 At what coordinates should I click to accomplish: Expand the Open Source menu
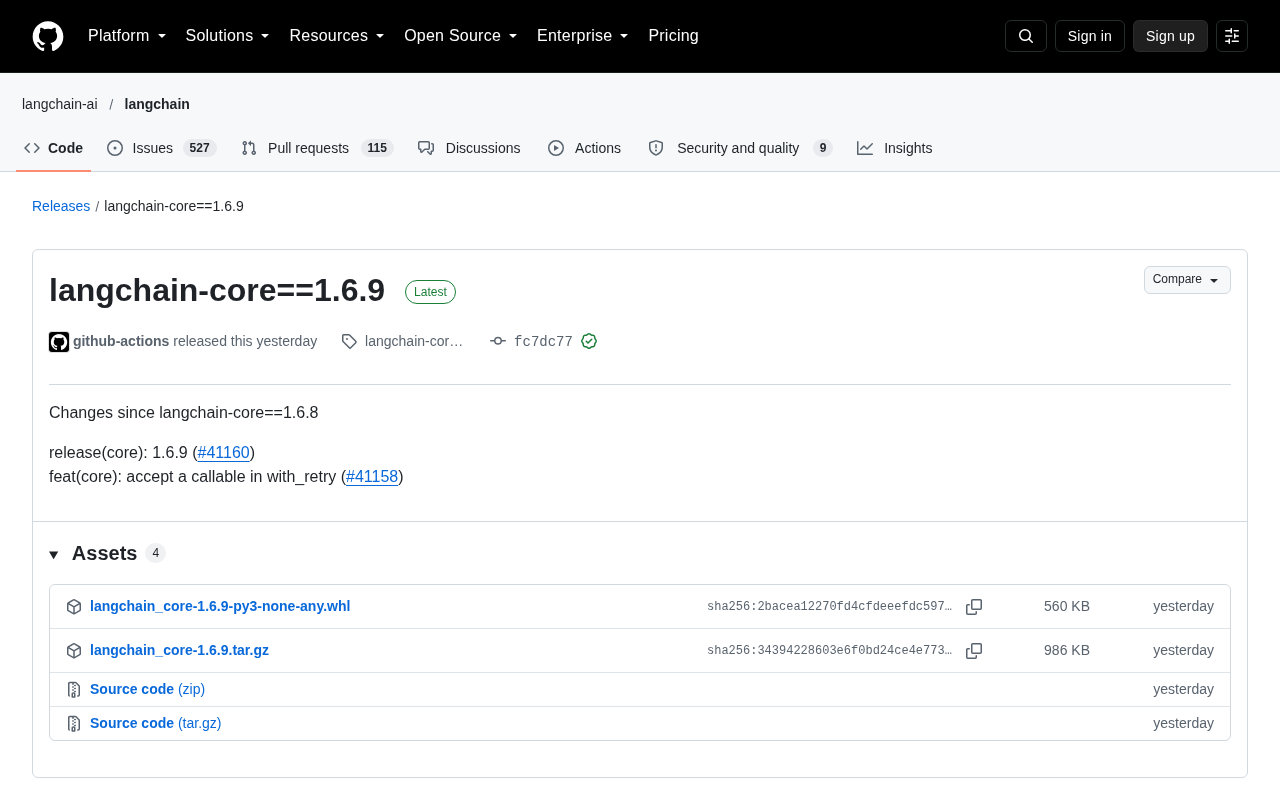point(461,36)
